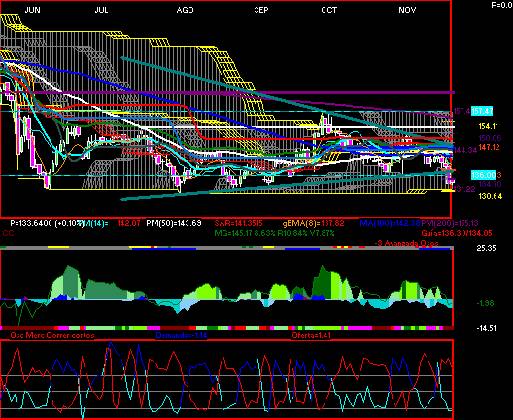Select the yellow 130.64 price label
The width and height of the screenshot is (513, 420).
tap(490, 196)
